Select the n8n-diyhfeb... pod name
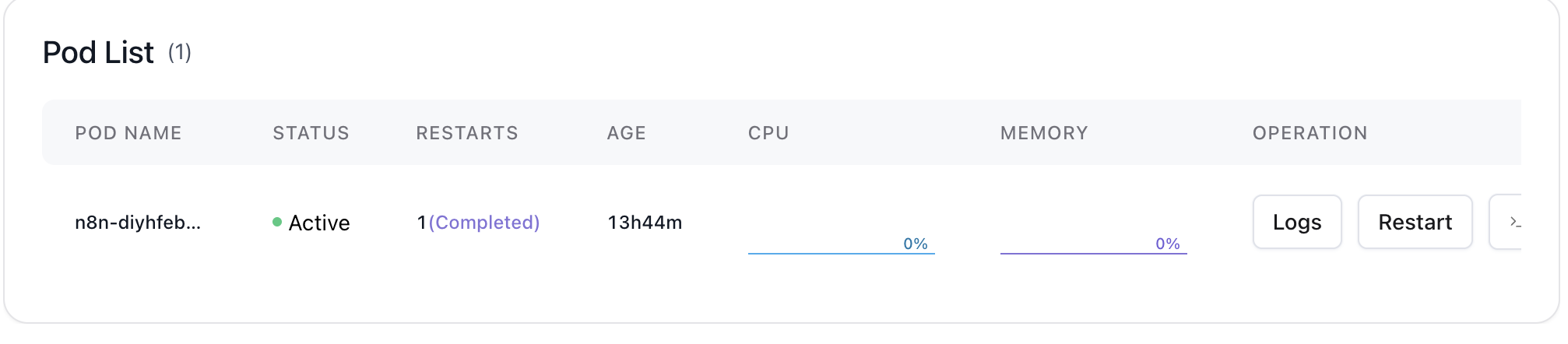The image size is (1568, 344). (x=138, y=223)
